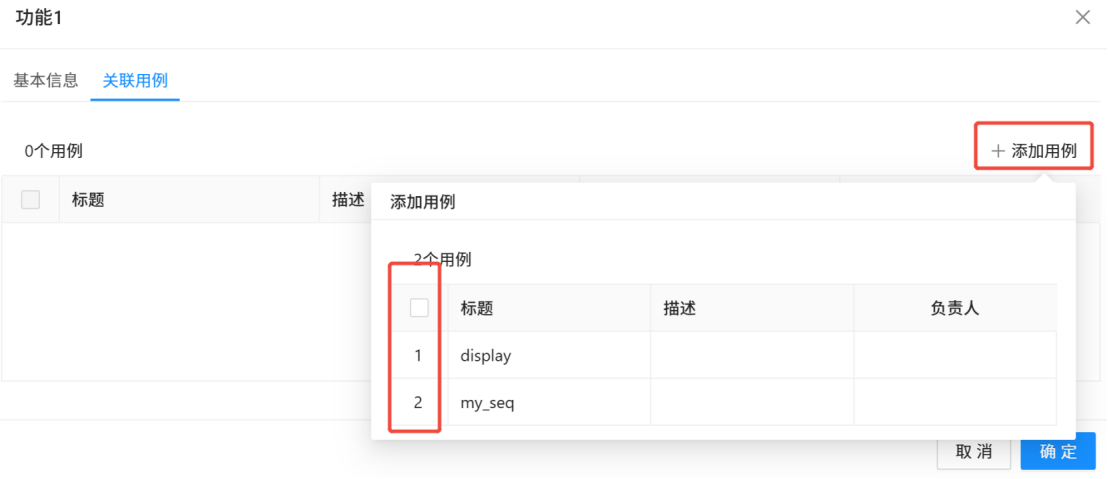The height and width of the screenshot is (479, 1108).
Task: Click row number 2 cell
Action: click(x=418, y=403)
